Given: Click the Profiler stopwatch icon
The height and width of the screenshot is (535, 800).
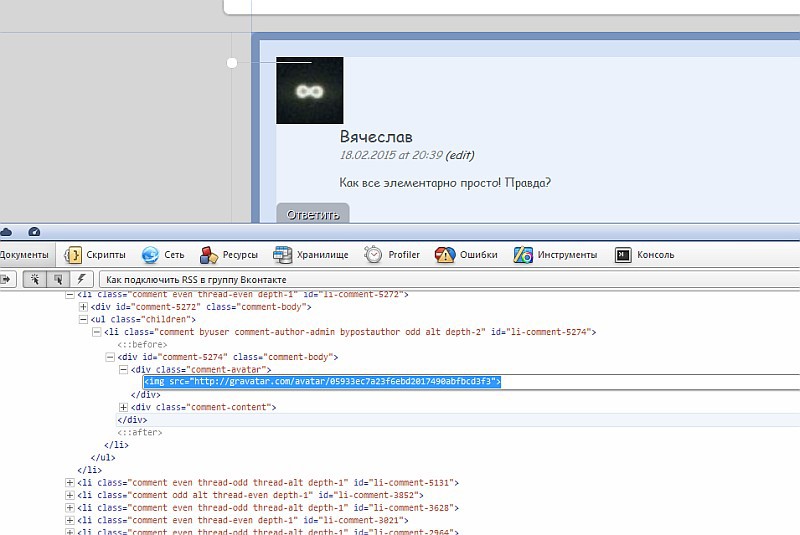Looking at the screenshot, I should pos(373,254).
